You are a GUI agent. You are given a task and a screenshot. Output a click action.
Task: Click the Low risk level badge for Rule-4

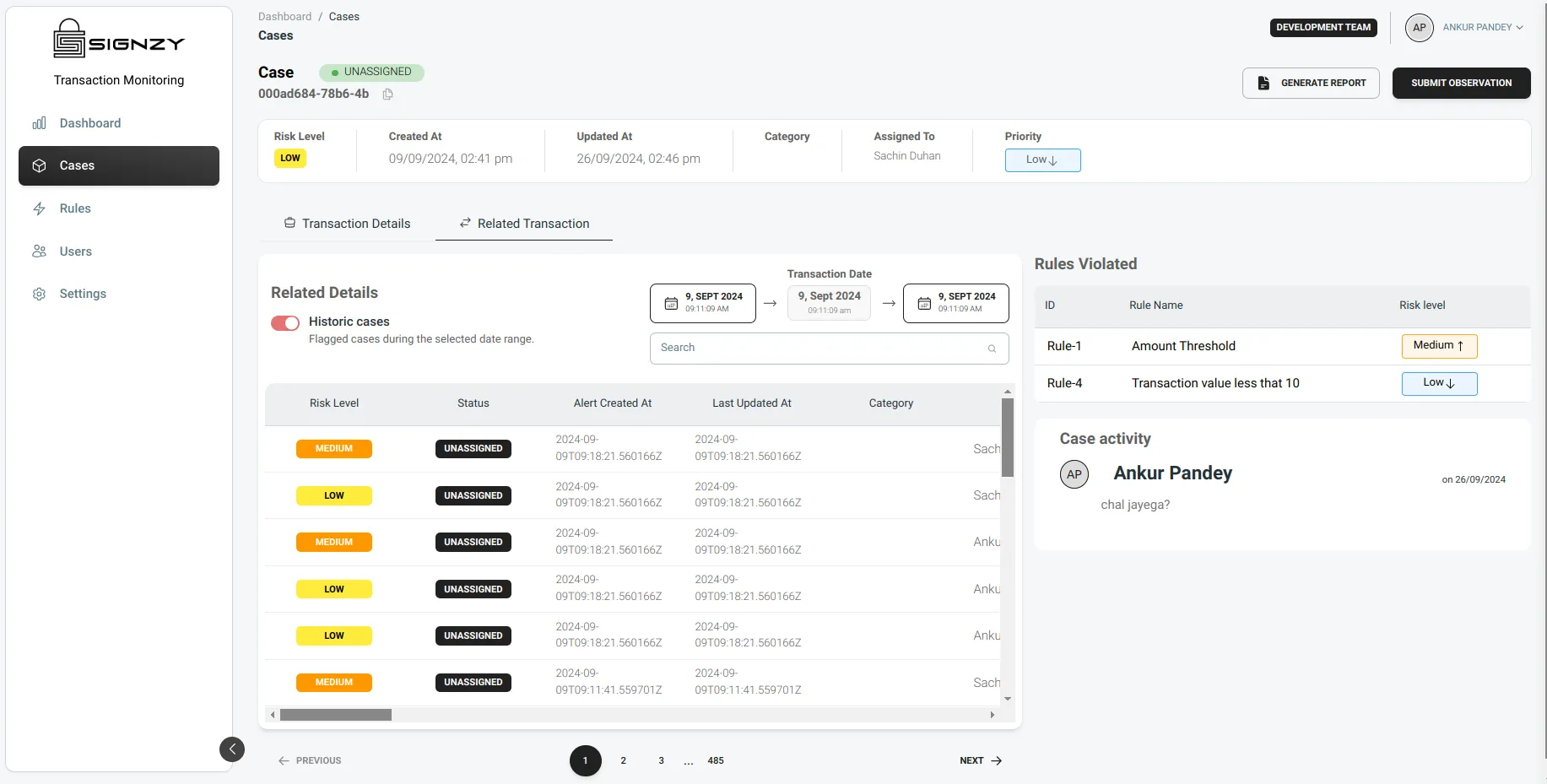pyautogui.click(x=1439, y=383)
